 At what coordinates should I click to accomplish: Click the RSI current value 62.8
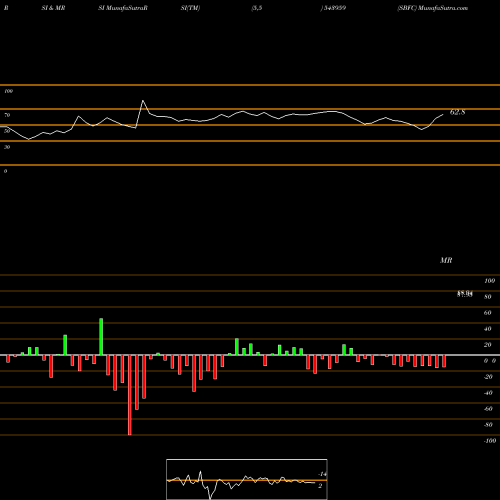coord(457,112)
